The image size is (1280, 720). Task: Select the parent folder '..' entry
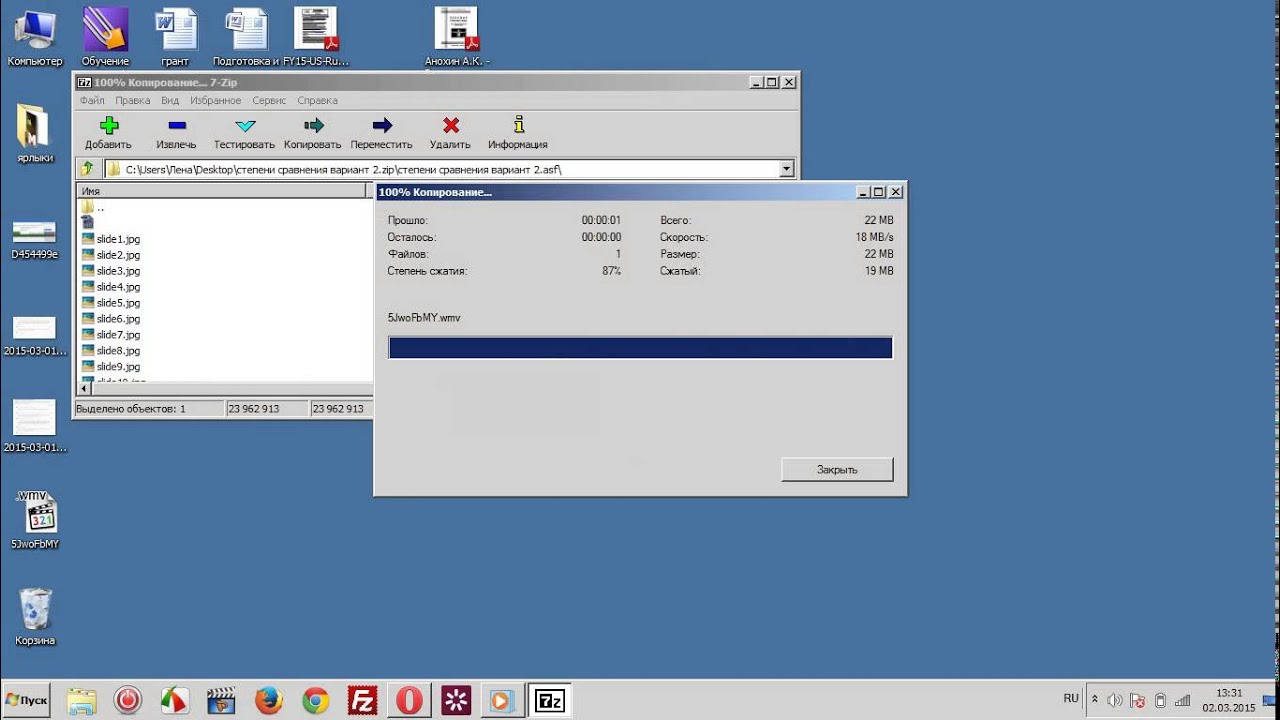pos(92,207)
